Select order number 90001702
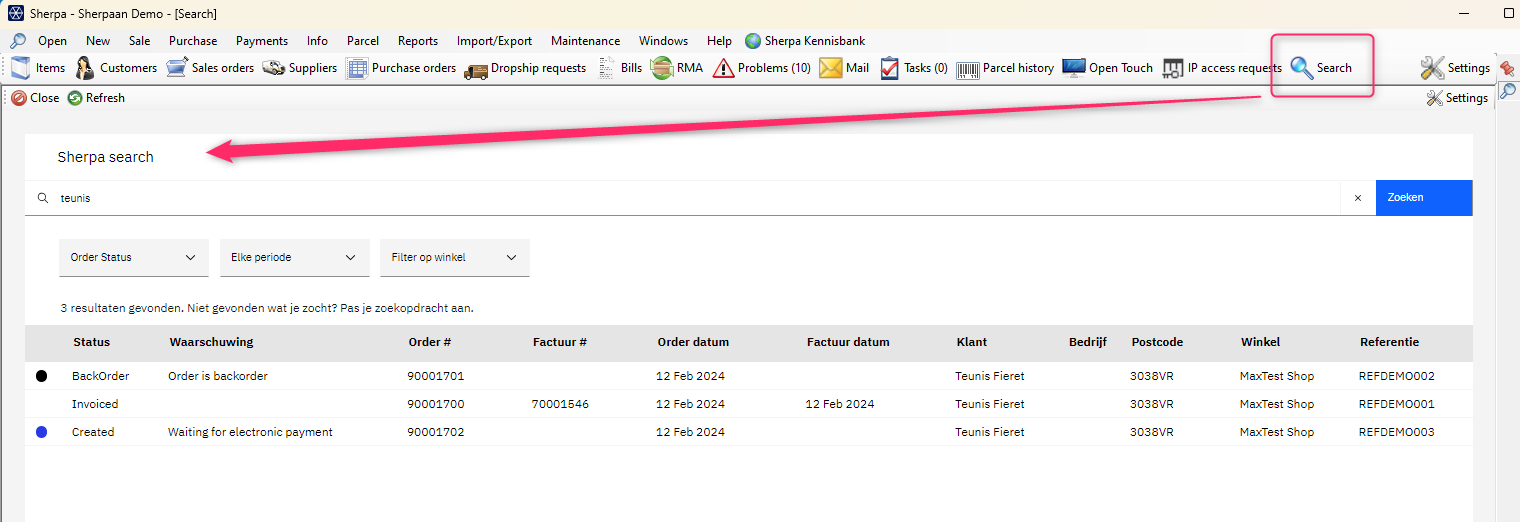The height and width of the screenshot is (522, 1520). (x=436, y=432)
